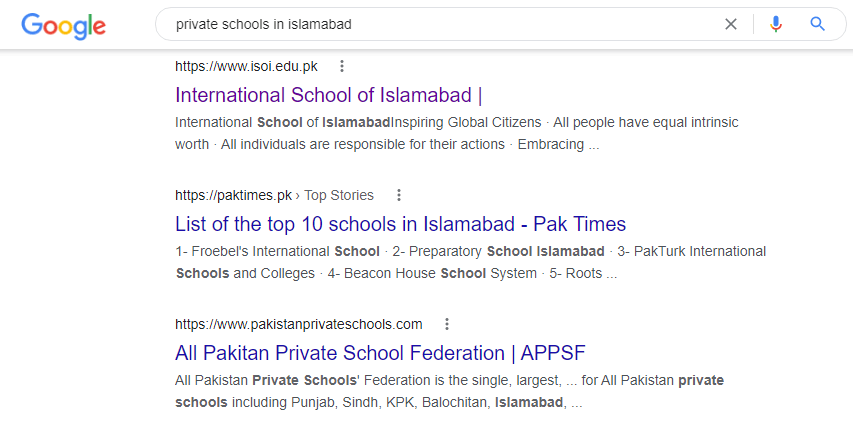
Task: Open the three-dot menu beside pakistanprivateschools.com
Action: tap(447, 324)
